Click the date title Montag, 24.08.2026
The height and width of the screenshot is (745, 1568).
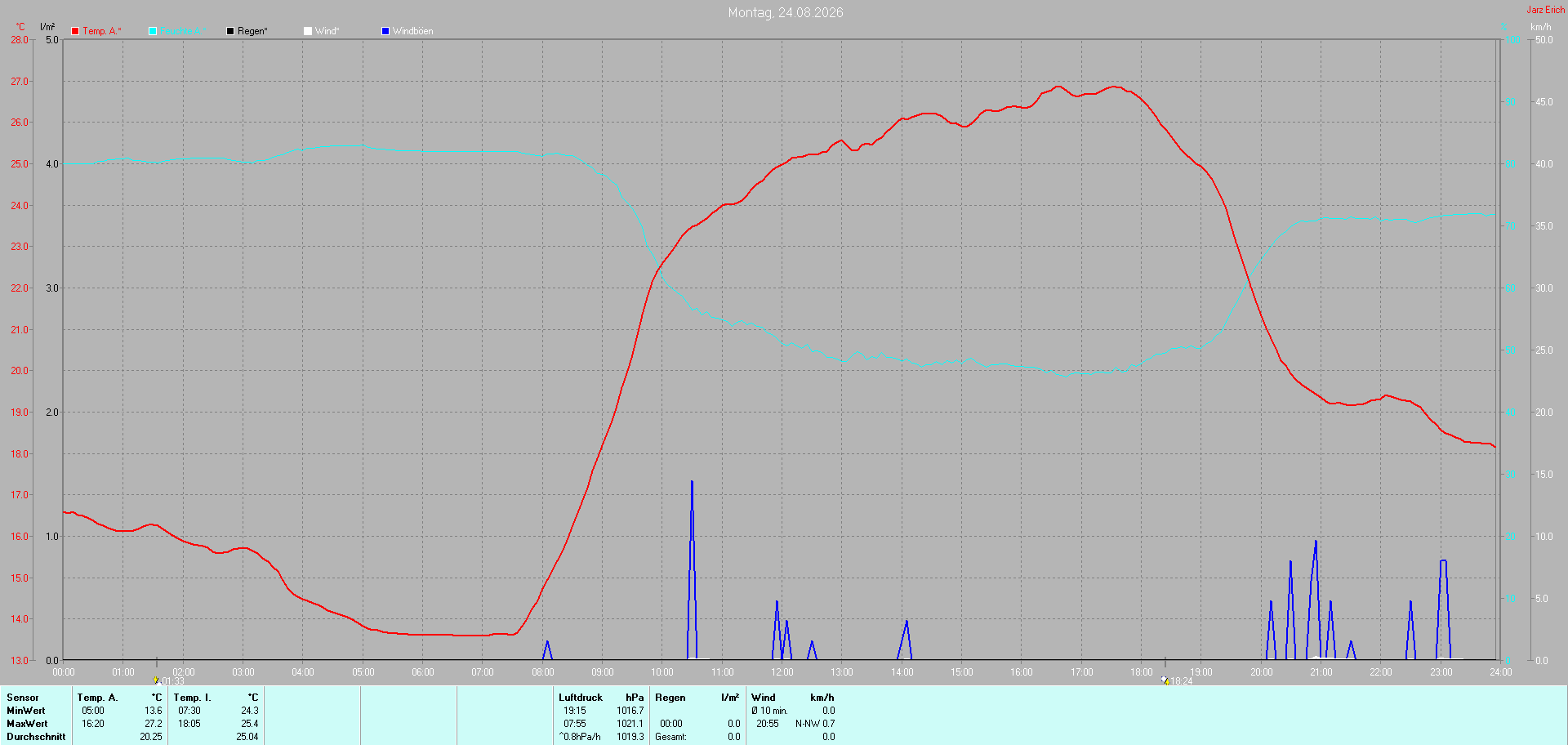786,12
